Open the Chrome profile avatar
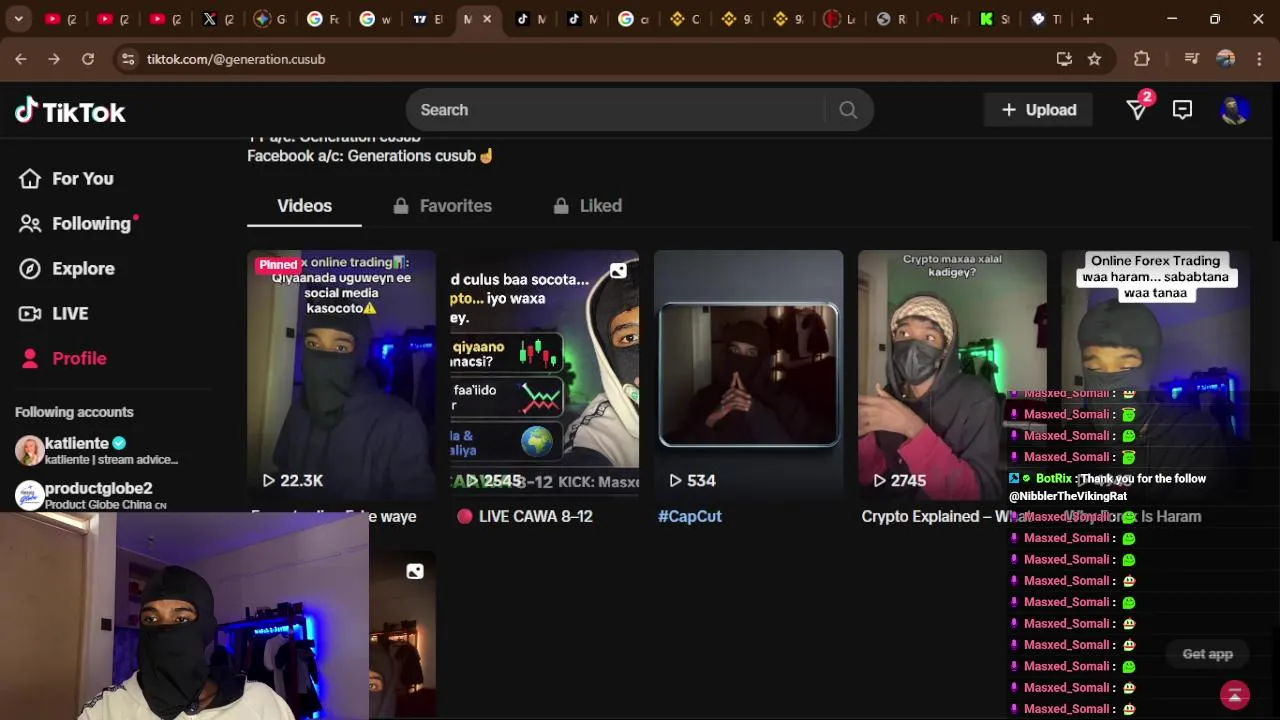Viewport: 1280px width, 720px height. [x=1225, y=59]
